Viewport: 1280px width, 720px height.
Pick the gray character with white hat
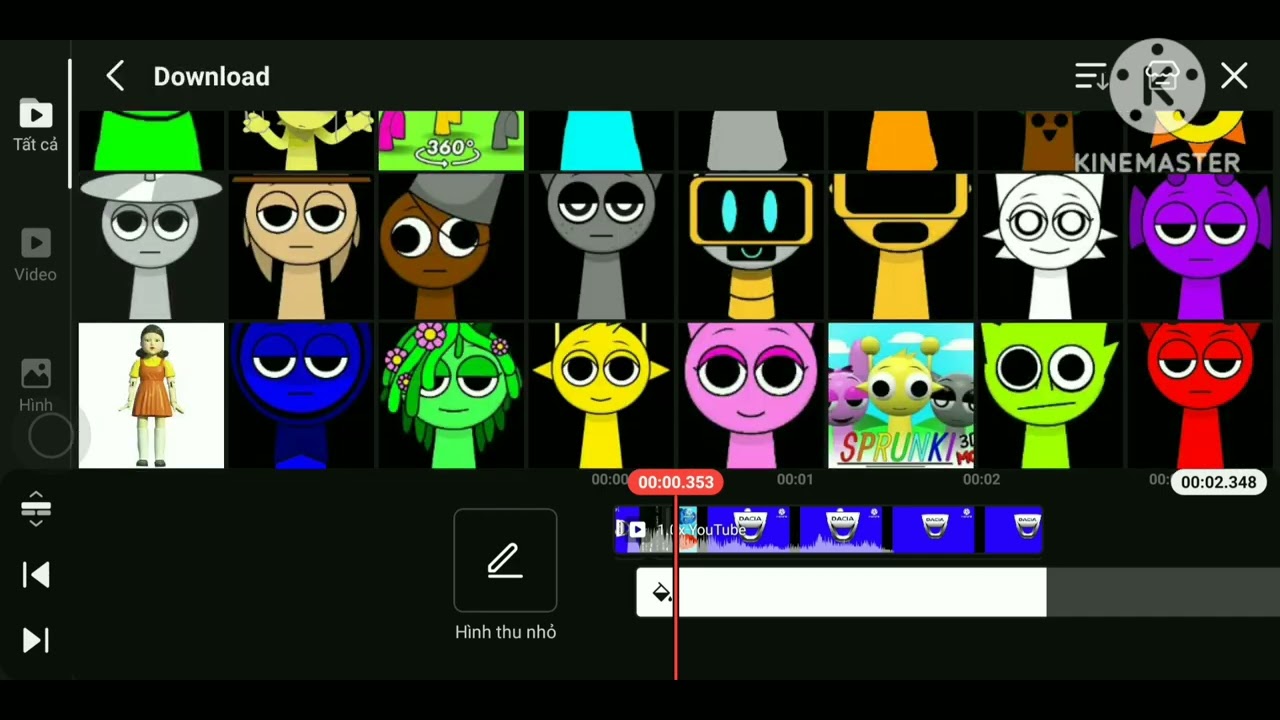click(151, 246)
